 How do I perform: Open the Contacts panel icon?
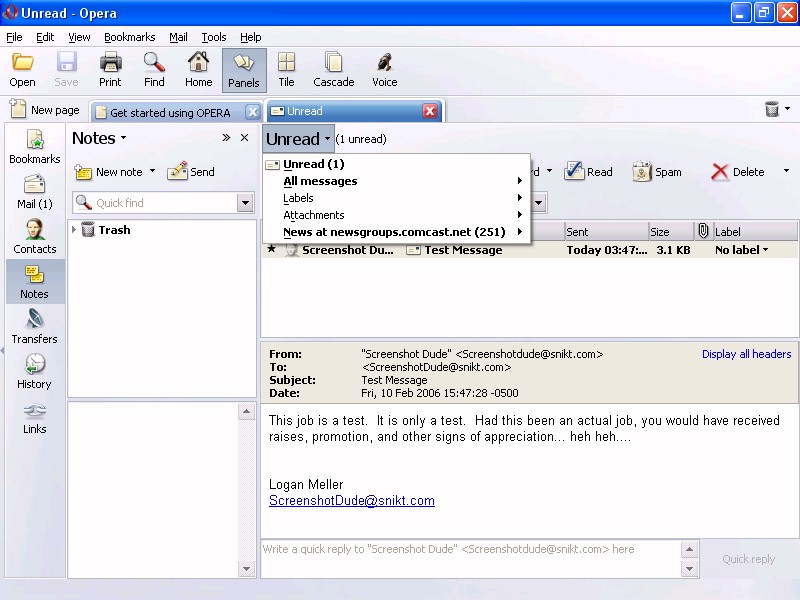pyautogui.click(x=34, y=237)
